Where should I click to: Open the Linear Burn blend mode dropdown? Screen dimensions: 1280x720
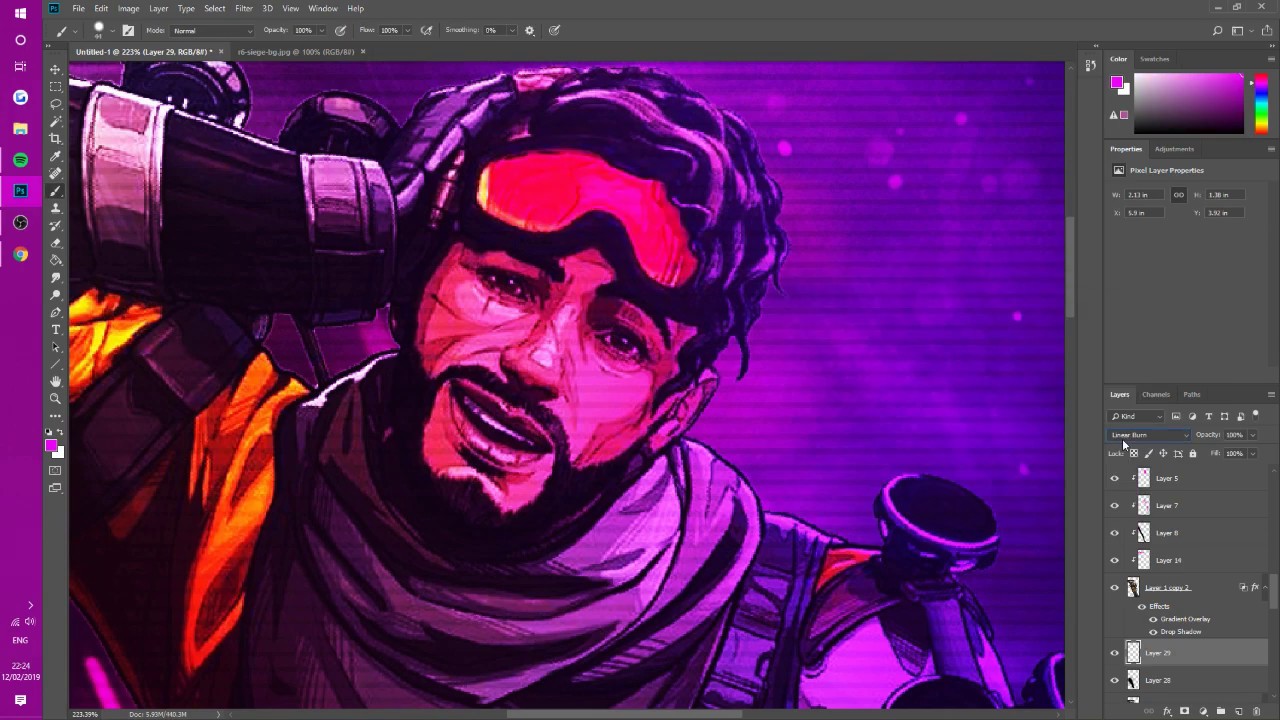point(1150,435)
